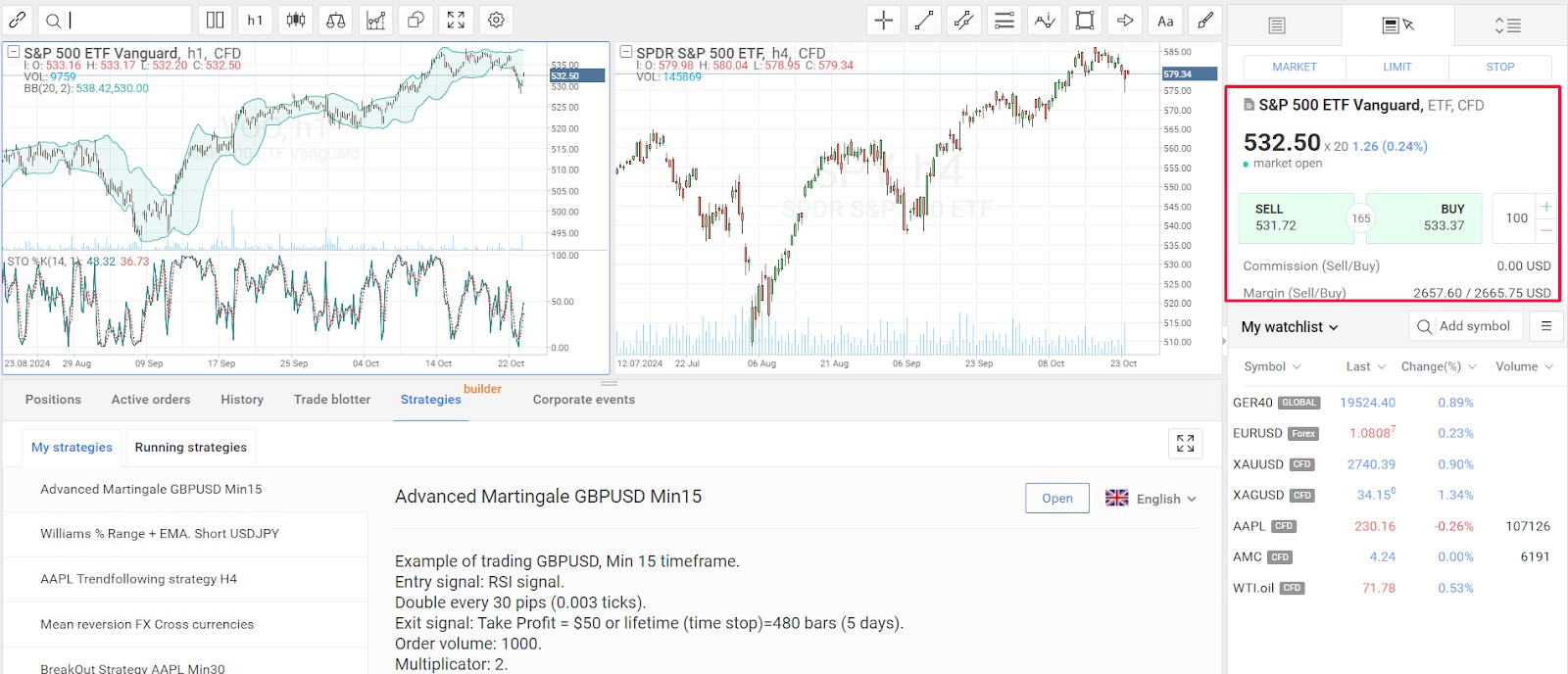Click the SELL 531.72 button
The image size is (1568, 674).
tap(1298, 217)
